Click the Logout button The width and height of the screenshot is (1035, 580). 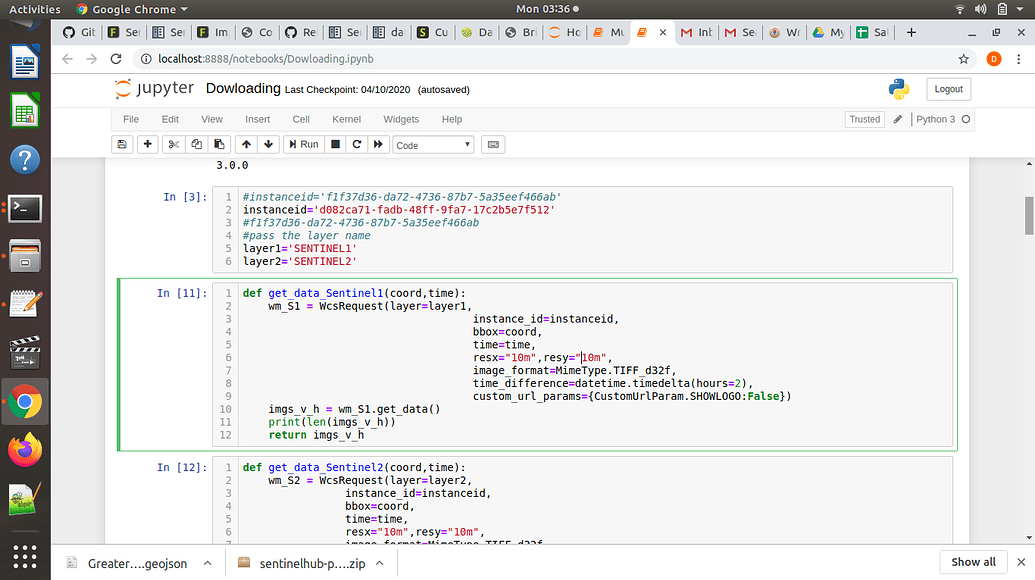948,89
